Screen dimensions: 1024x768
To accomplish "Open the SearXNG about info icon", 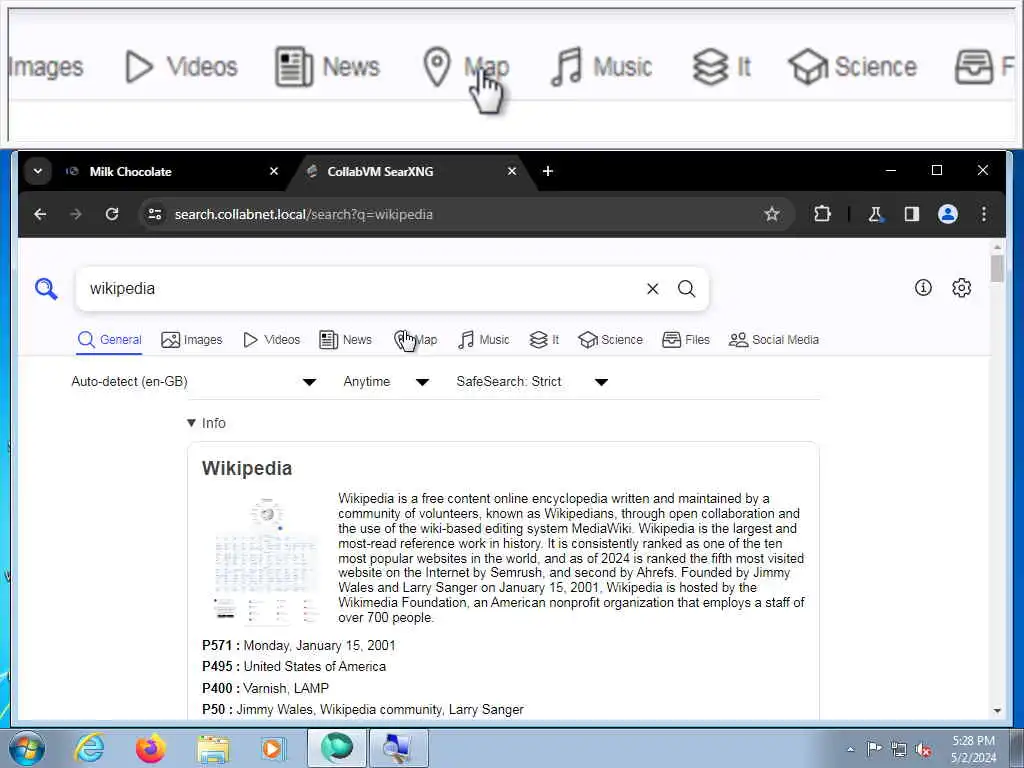I will tap(923, 287).
